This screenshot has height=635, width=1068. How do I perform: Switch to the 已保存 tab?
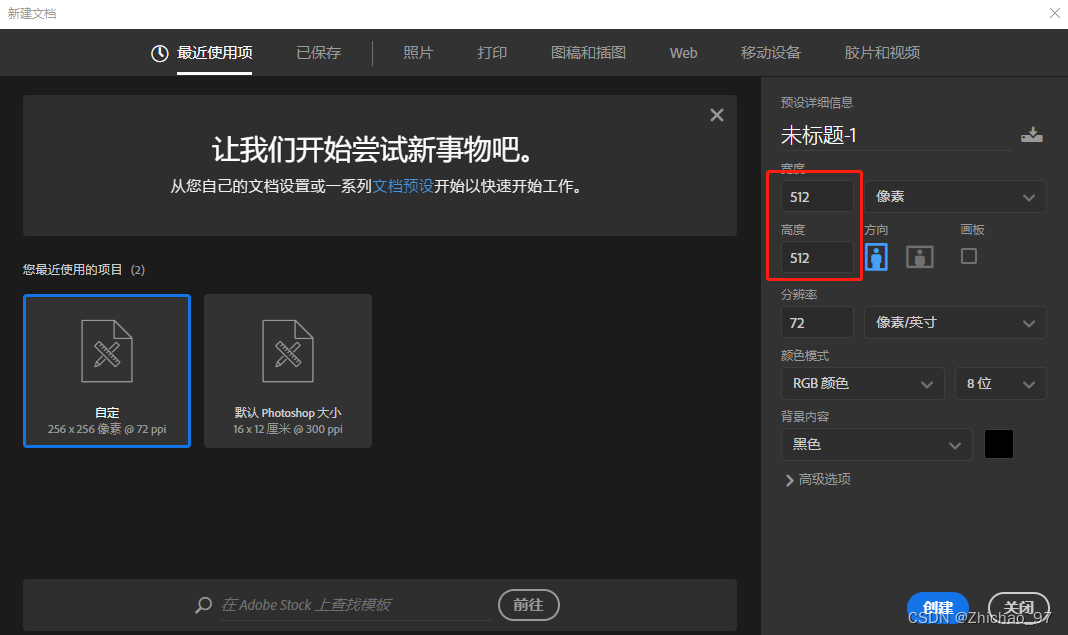coord(318,53)
